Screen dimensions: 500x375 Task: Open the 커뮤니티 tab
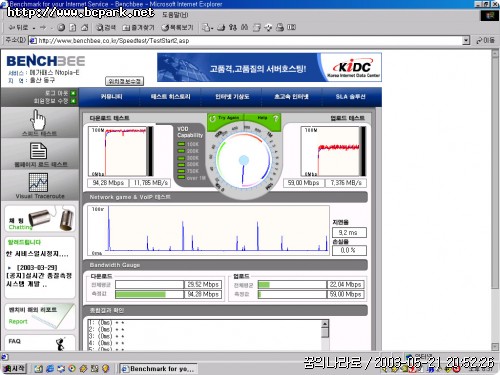click(x=111, y=97)
